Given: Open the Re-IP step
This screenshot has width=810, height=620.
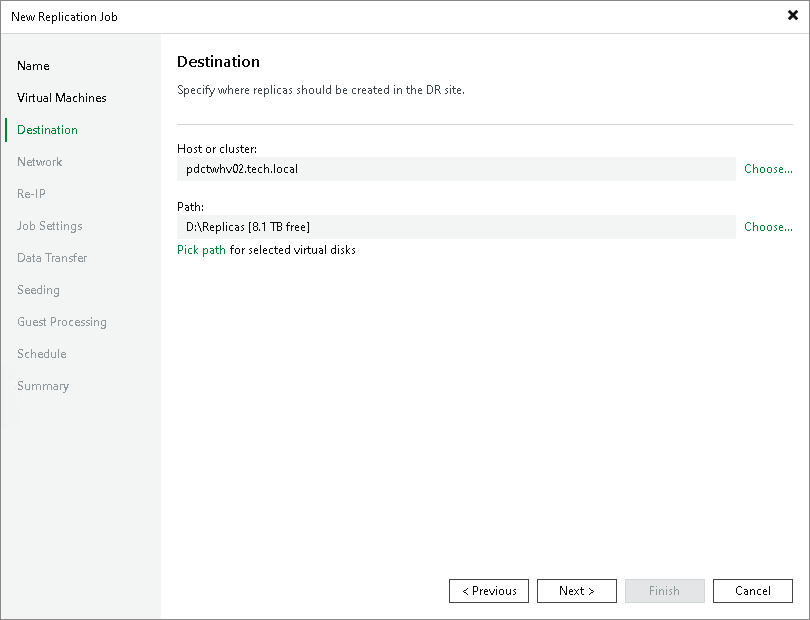Looking at the screenshot, I should tap(29, 193).
